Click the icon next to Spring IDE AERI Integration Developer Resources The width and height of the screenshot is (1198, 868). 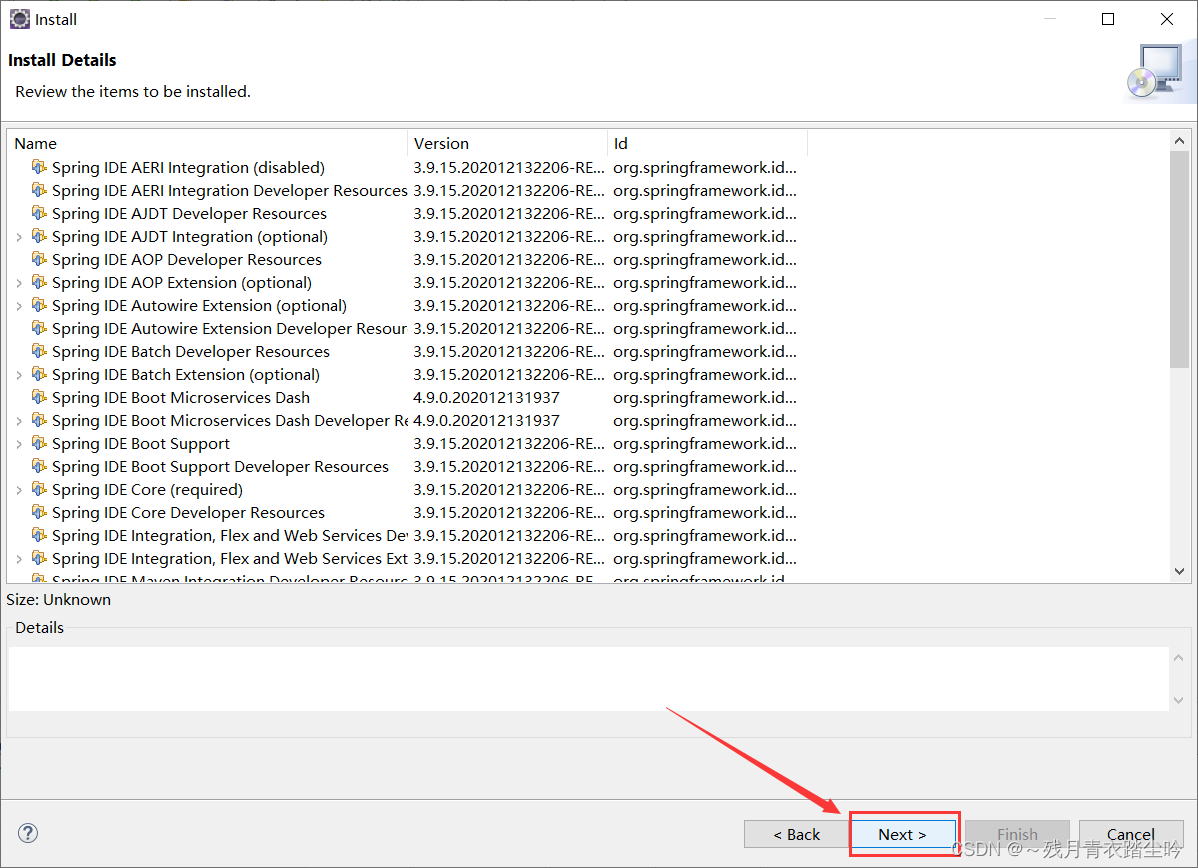(x=39, y=189)
